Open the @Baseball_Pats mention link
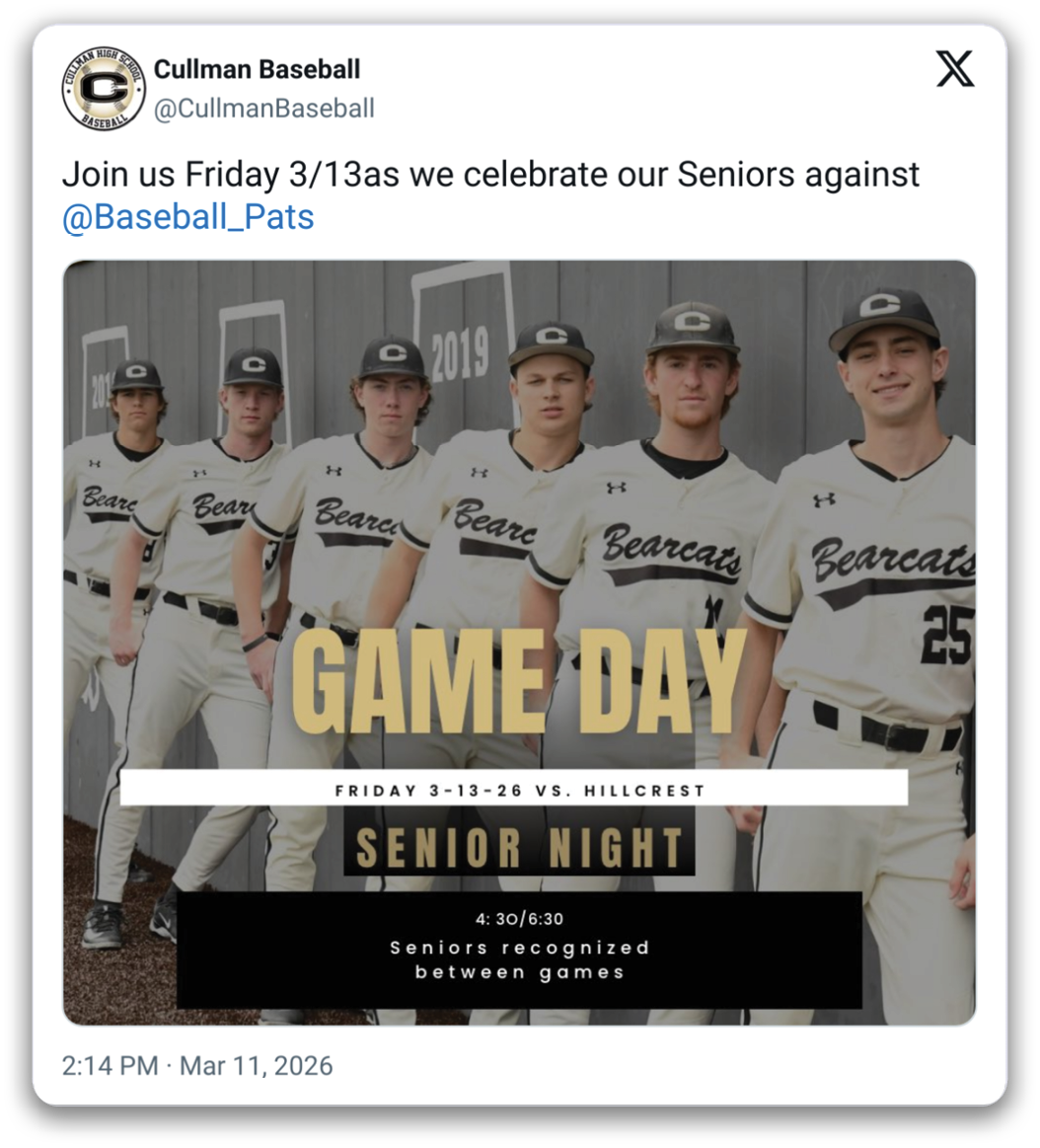Image resolution: width=1040 pixels, height=1148 pixels. point(187,216)
